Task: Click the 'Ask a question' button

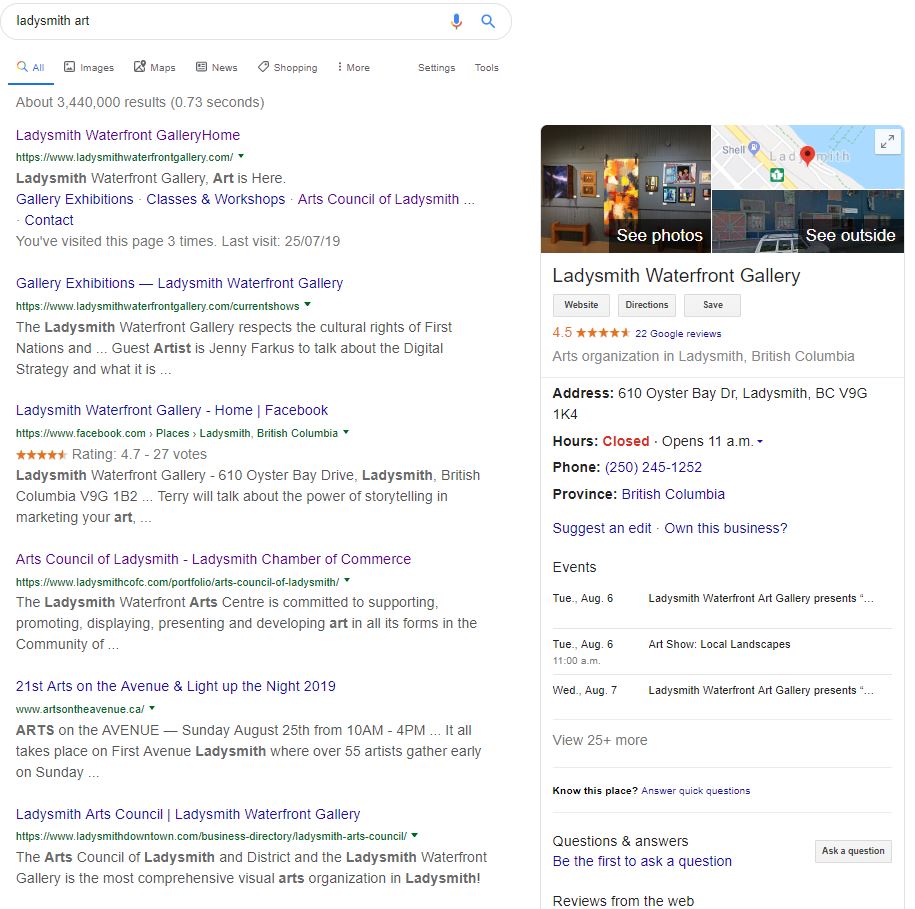Action: point(853,851)
